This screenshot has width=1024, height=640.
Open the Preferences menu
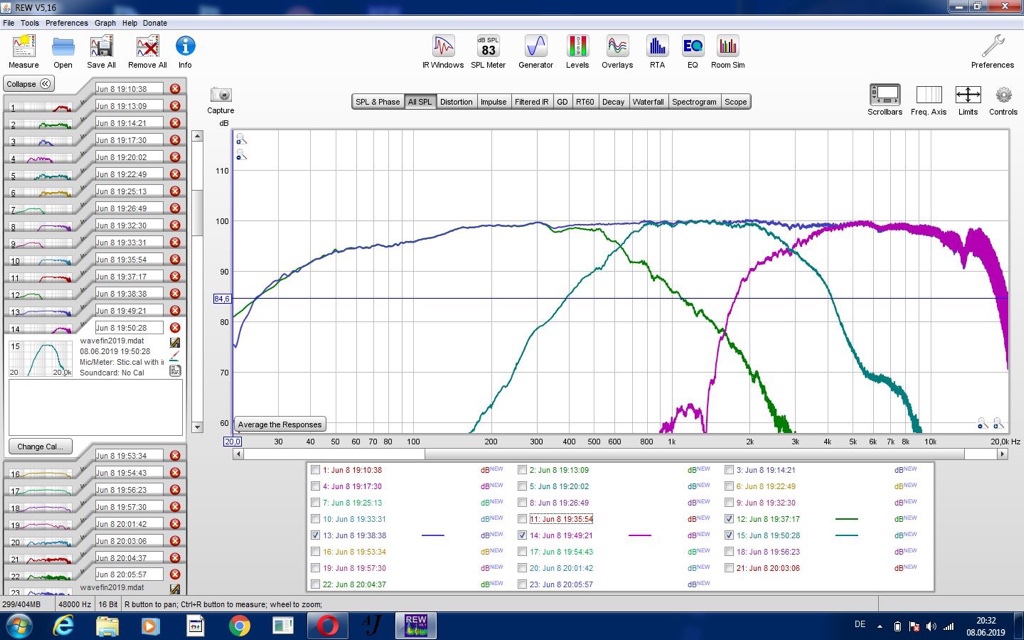66,22
